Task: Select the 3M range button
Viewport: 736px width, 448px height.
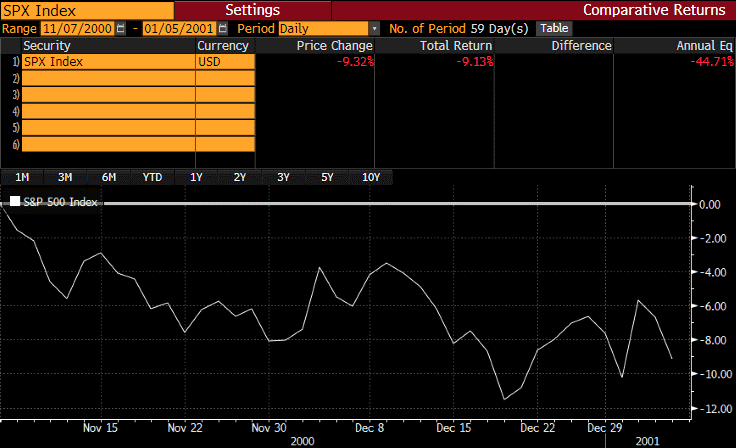Action: (65, 177)
